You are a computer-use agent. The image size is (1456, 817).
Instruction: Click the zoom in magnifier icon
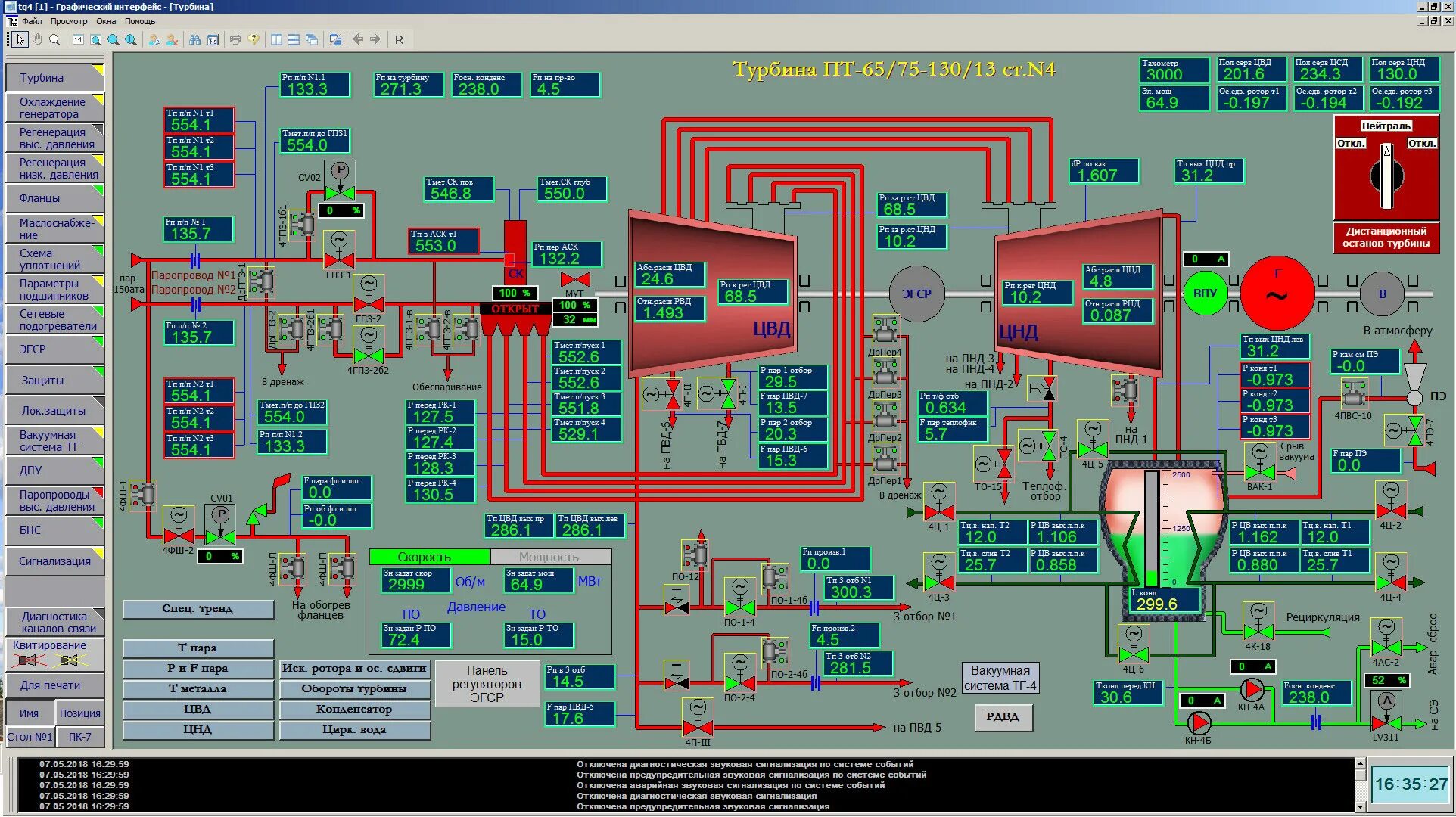click(x=131, y=39)
